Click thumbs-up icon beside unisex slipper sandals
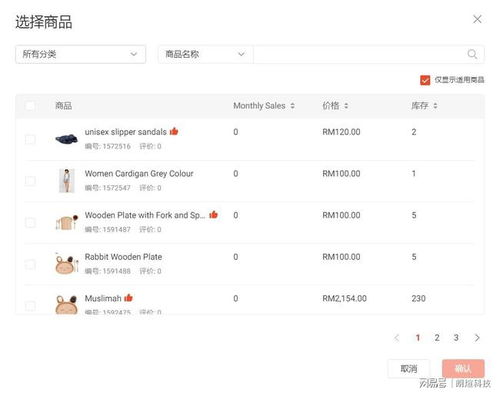 174,132
